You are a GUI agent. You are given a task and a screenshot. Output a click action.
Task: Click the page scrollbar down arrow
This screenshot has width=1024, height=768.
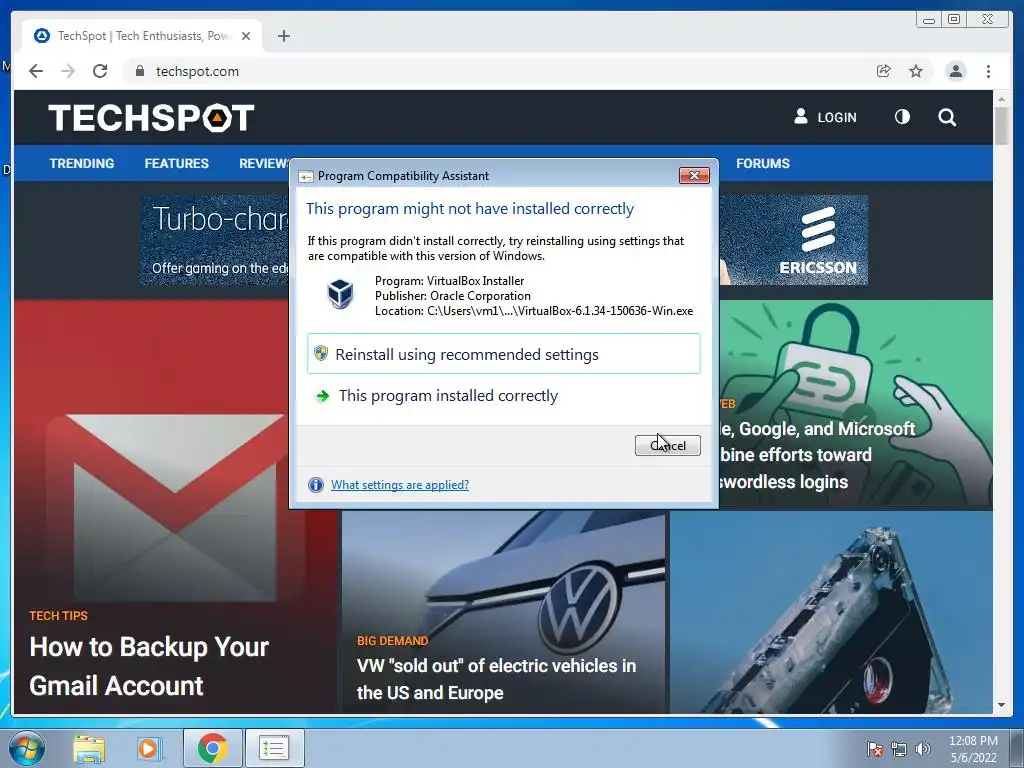1001,705
